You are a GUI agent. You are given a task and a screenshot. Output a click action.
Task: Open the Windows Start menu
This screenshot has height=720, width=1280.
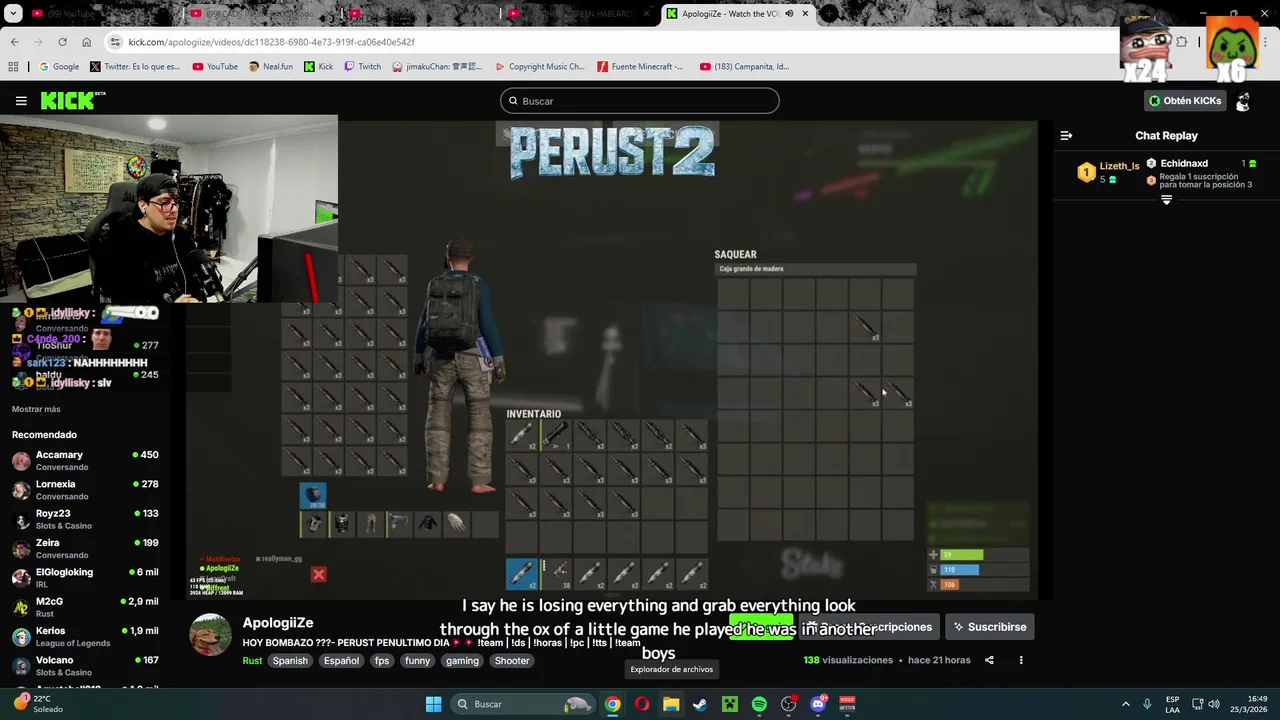click(x=434, y=704)
